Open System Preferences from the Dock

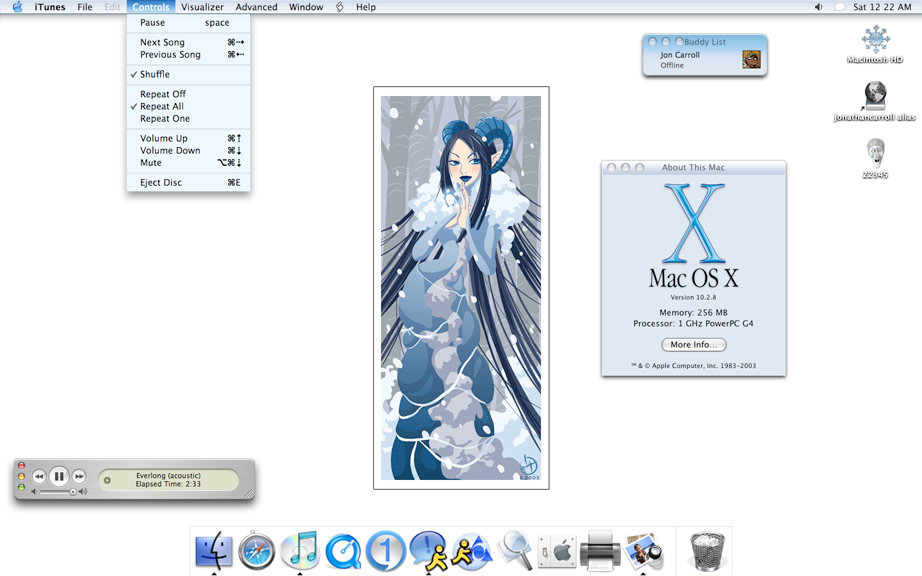(x=557, y=552)
